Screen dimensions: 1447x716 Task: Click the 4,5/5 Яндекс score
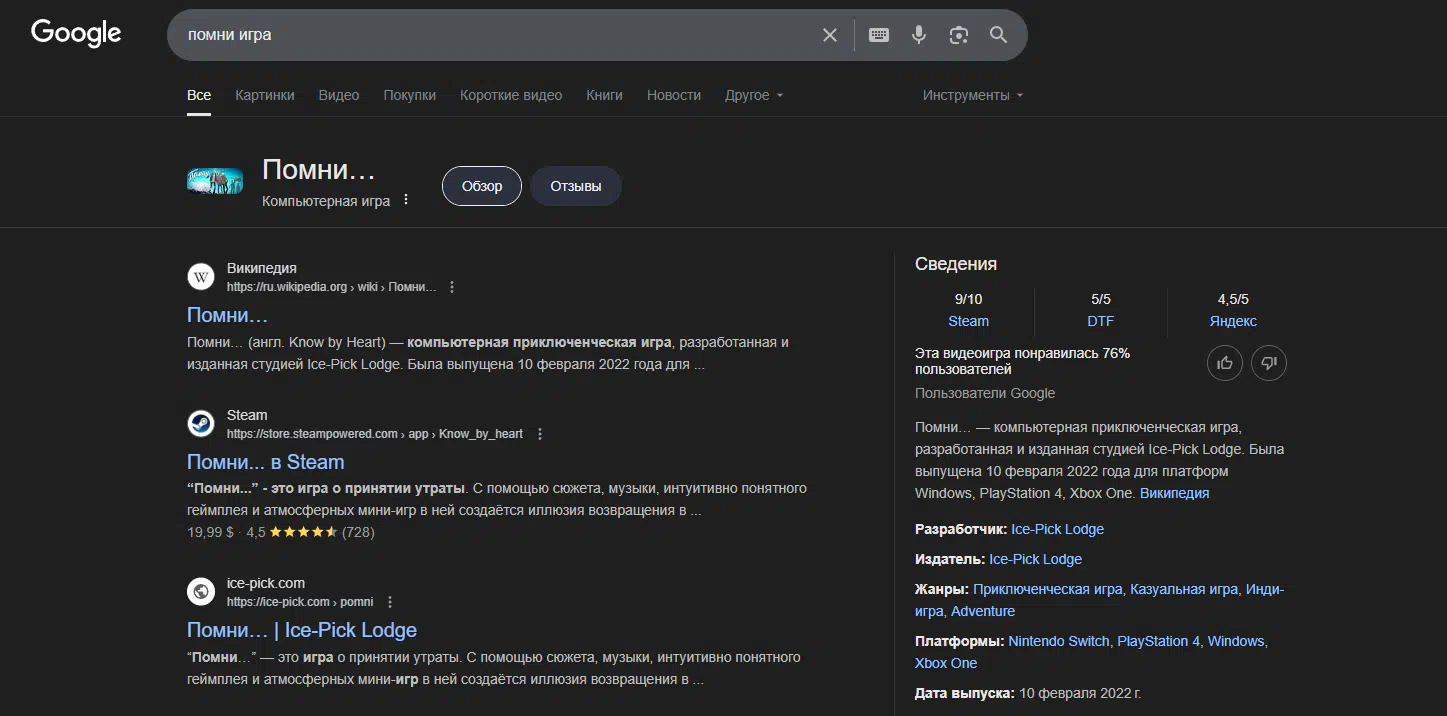1233,299
